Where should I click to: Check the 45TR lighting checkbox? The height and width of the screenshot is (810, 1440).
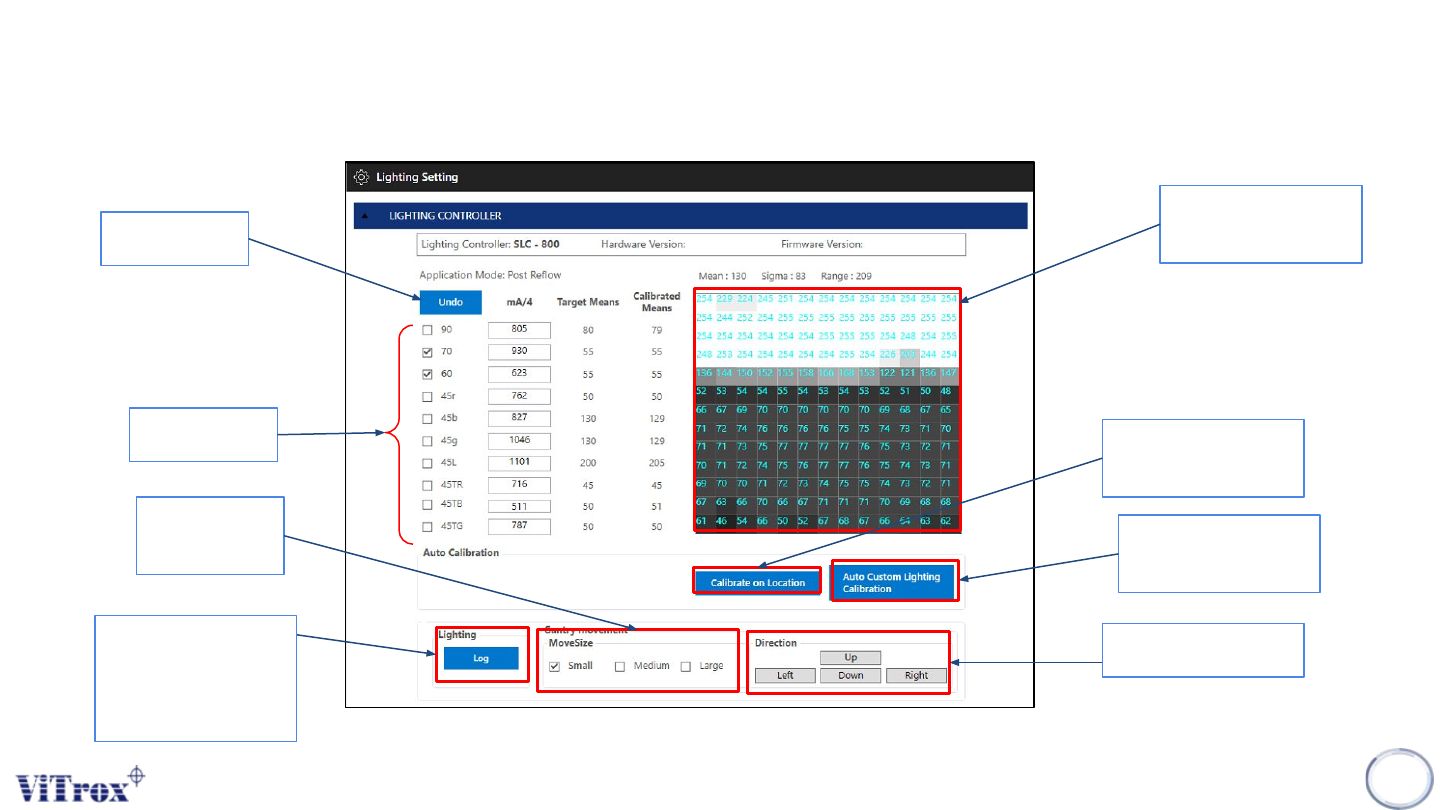tap(427, 484)
